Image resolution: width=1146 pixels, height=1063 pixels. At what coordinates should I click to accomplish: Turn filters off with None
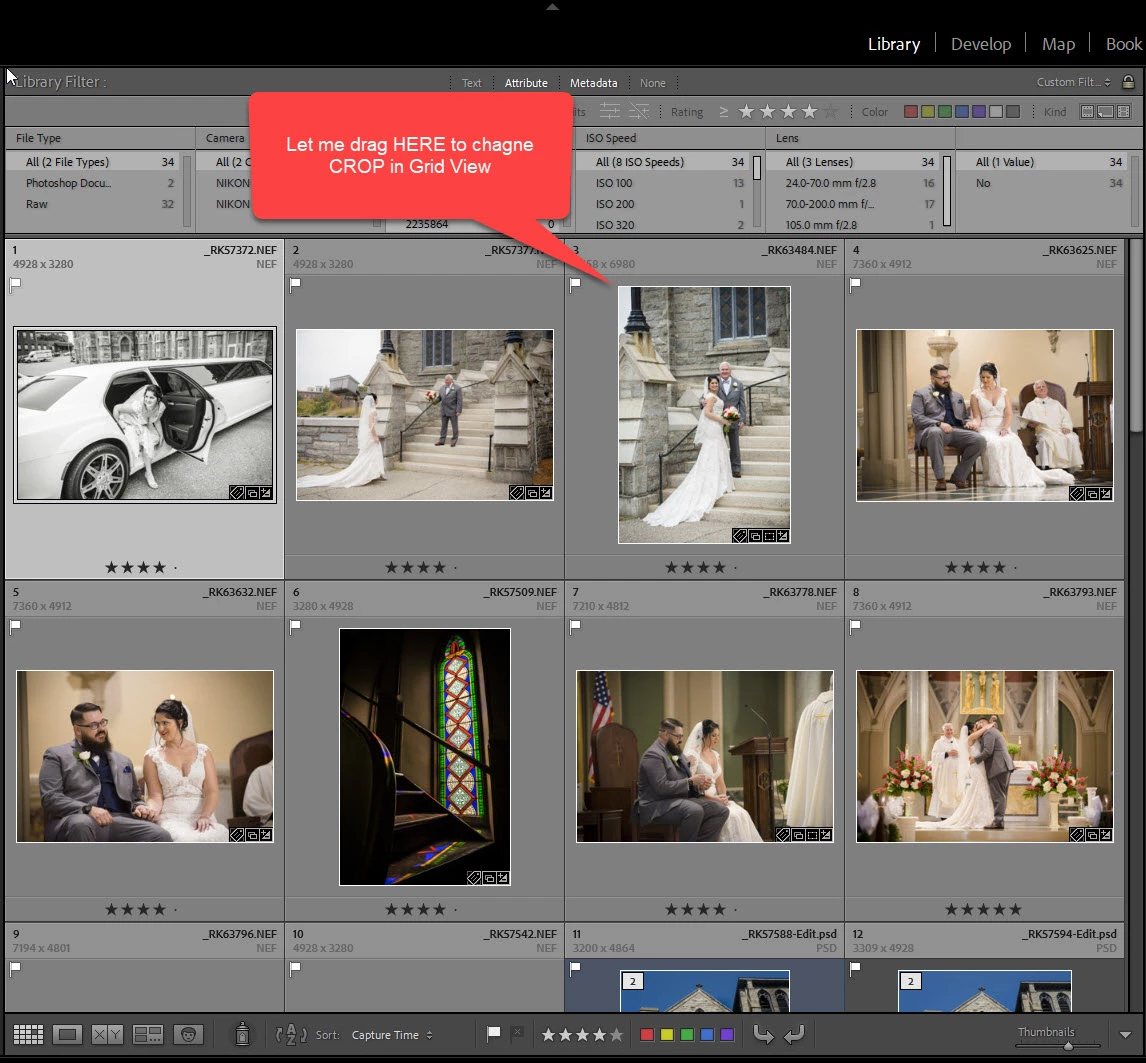[653, 83]
